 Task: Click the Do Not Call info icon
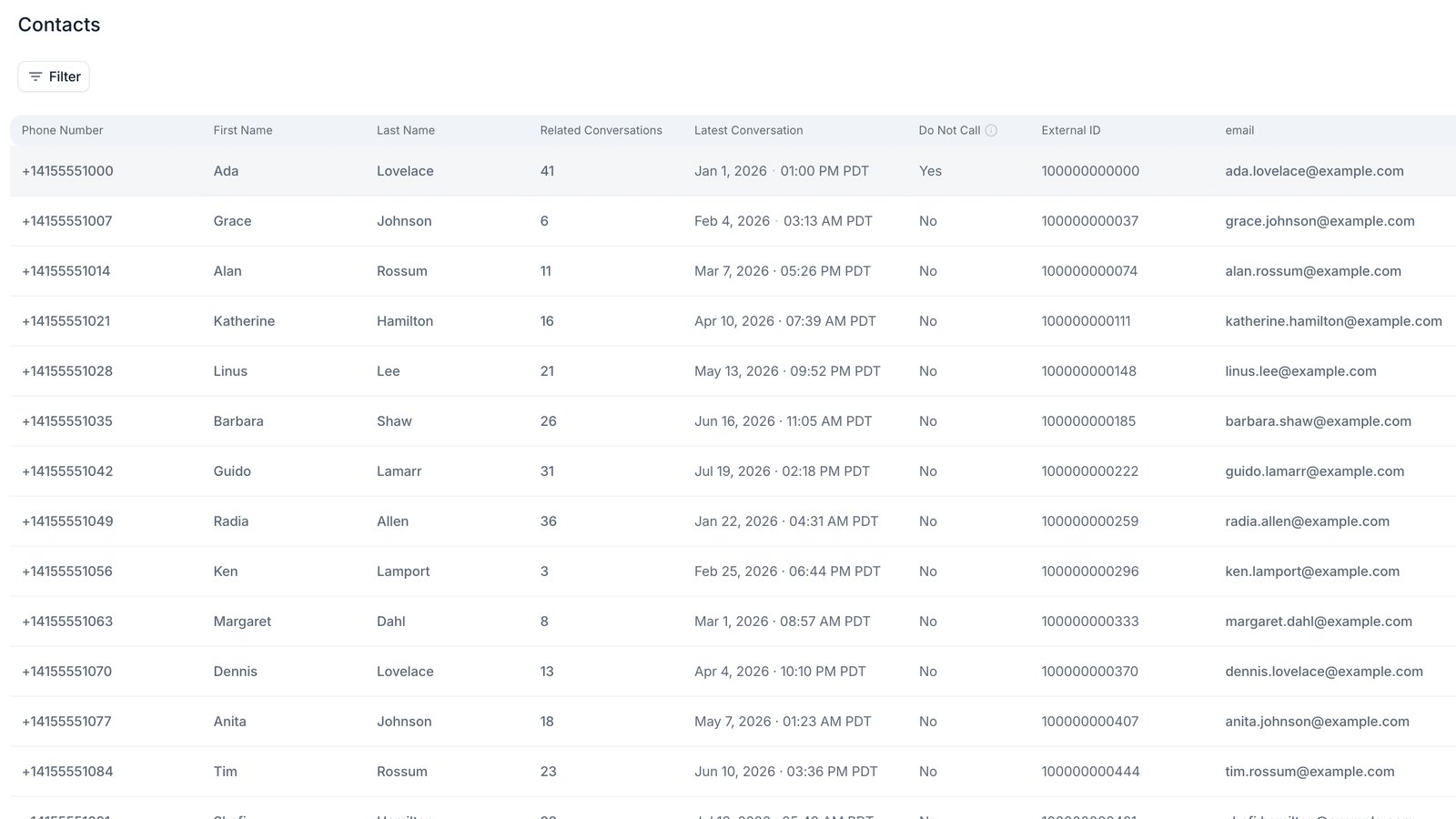991,130
